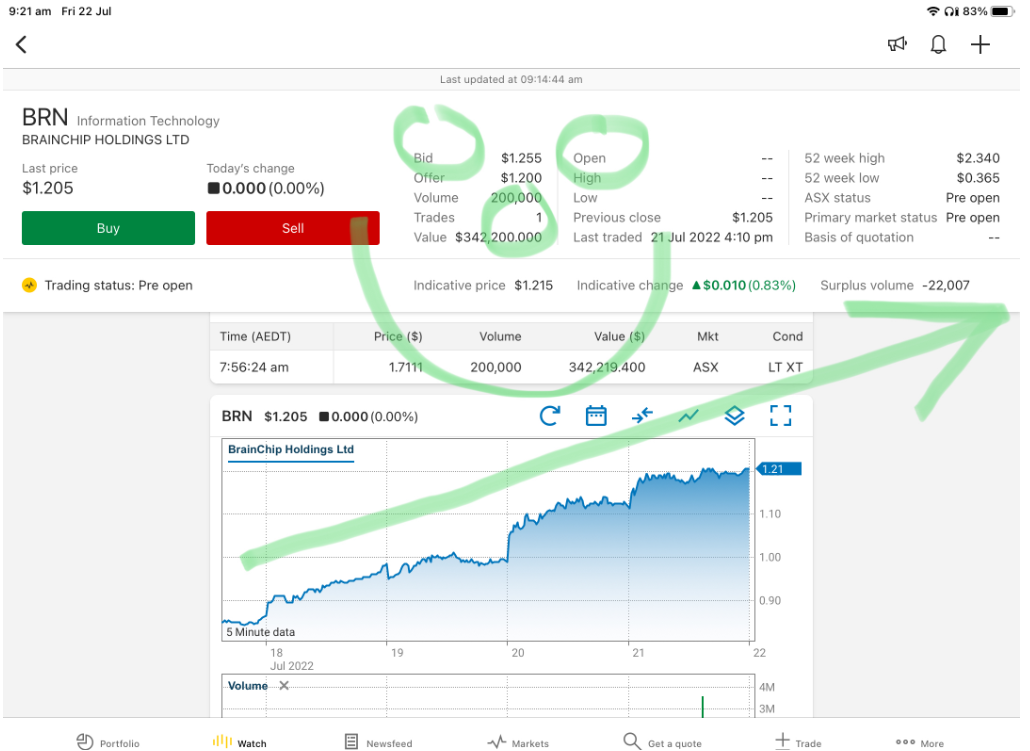Tap the Time (AEDT) column header
This screenshot has width=1030, height=751.
[255, 336]
